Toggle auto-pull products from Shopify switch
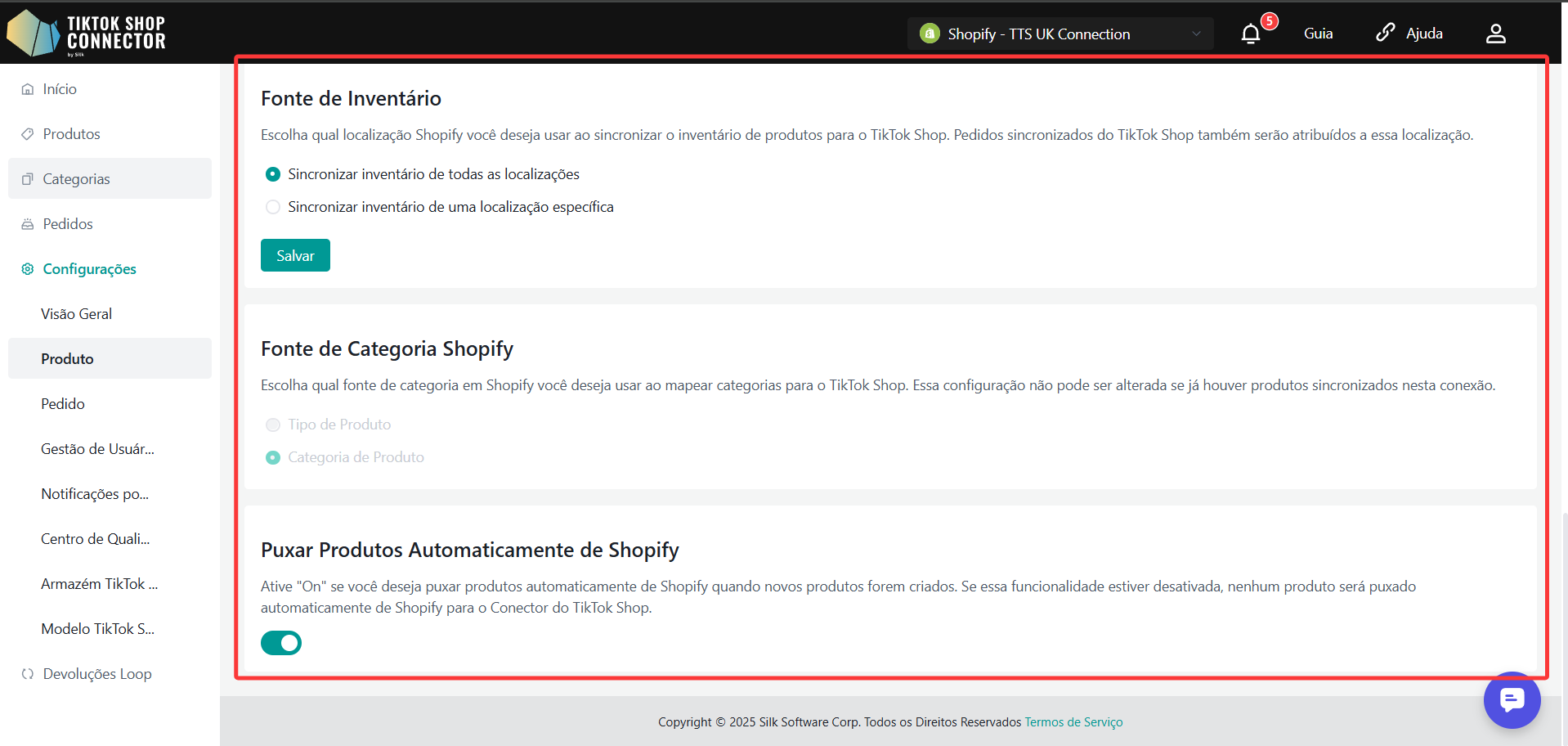Screen dimensions: 1568x746 point(281,643)
